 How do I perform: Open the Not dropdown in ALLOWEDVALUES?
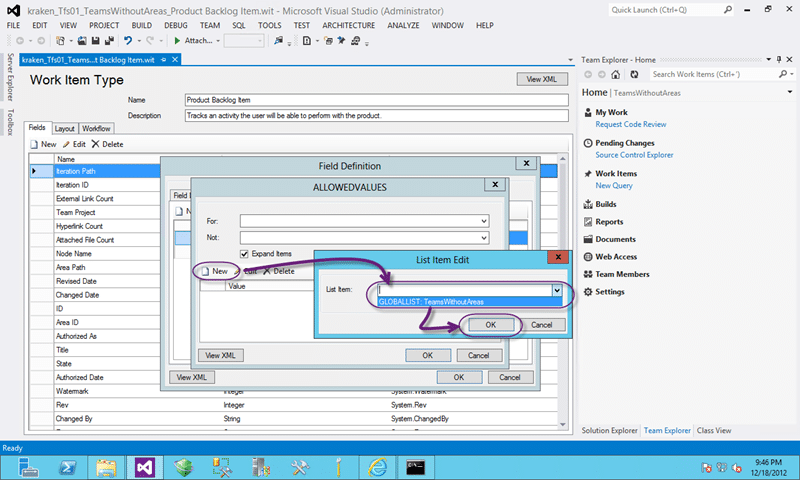tap(484, 238)
